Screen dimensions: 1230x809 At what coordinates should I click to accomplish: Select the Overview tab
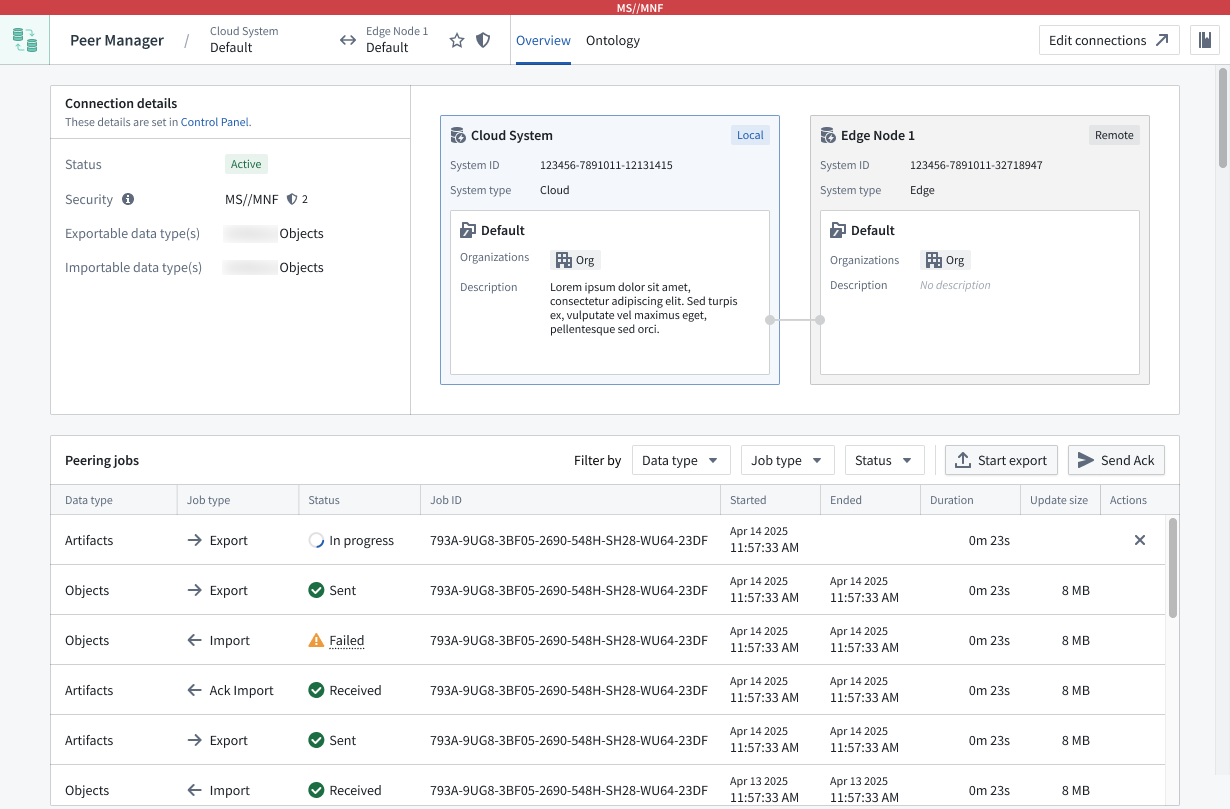pos(543,41)
